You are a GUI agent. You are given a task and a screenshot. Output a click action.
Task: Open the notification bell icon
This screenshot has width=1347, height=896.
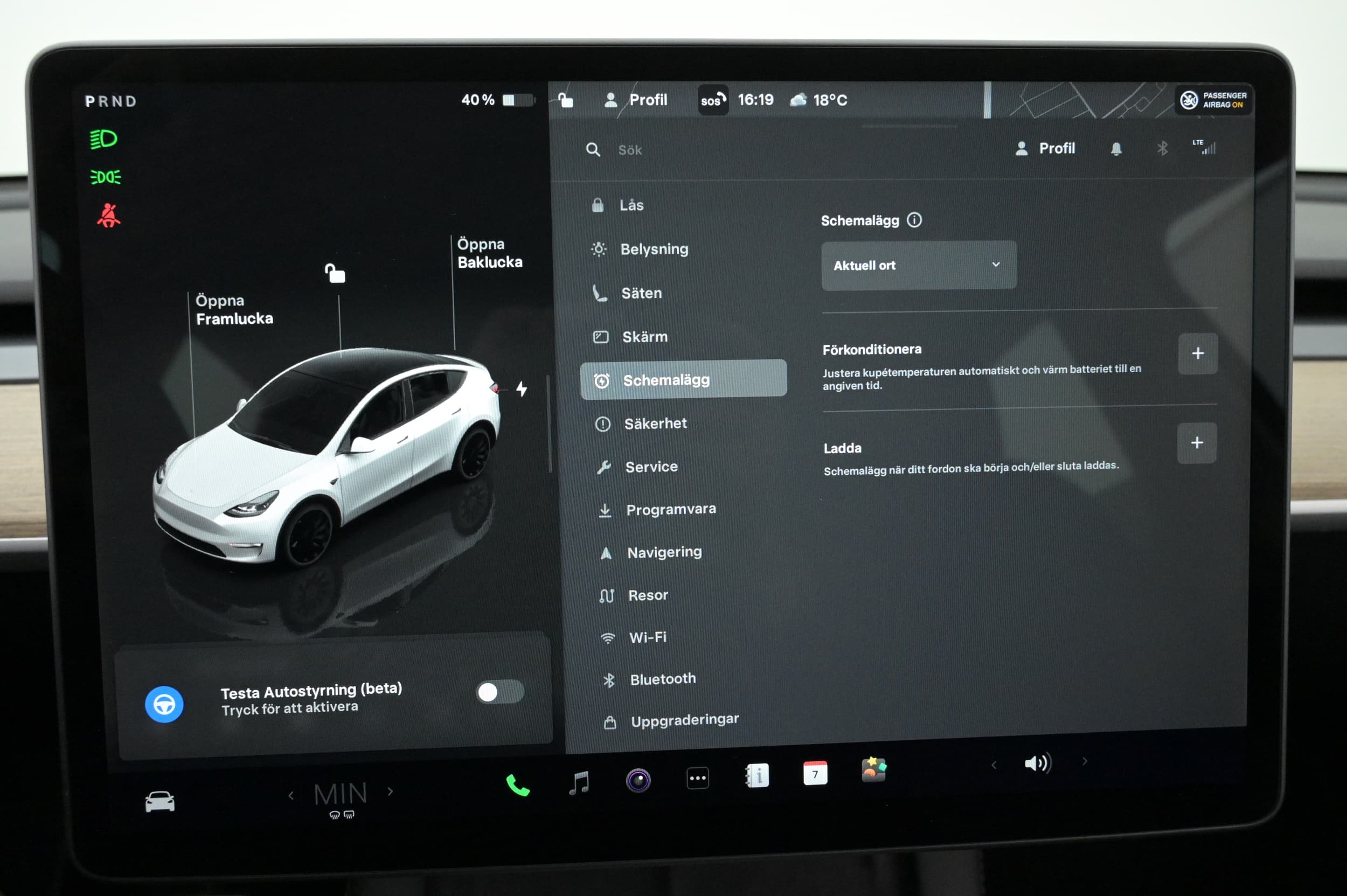(x=1115, y=149)
